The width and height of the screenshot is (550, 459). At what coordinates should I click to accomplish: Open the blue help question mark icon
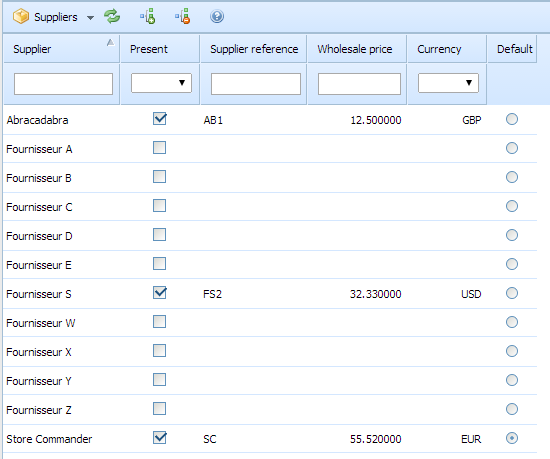pos(217,16)
